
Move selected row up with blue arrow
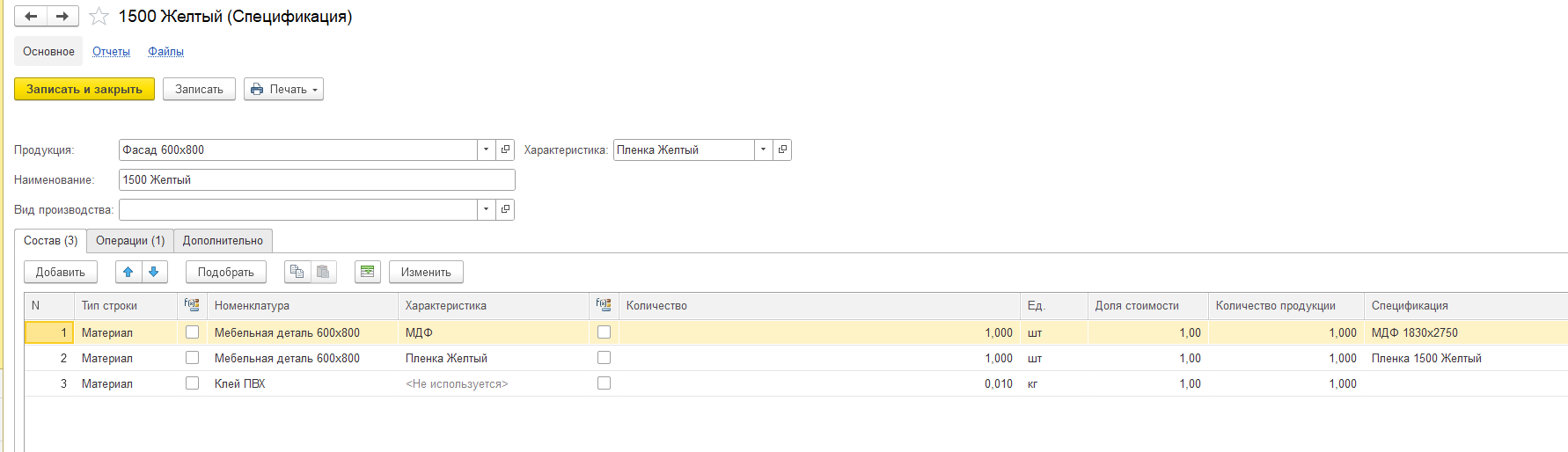[x=128, y=272]
